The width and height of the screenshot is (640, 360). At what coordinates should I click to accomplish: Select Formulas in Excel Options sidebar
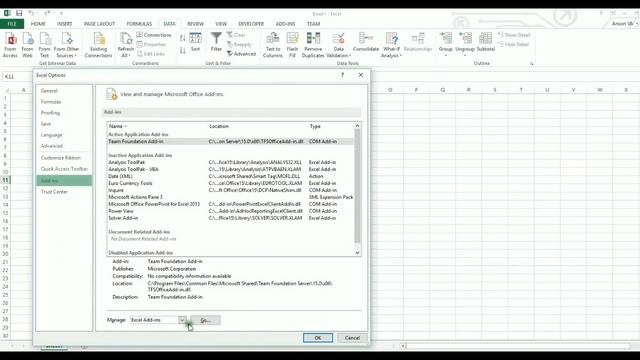tap(64, 102)
